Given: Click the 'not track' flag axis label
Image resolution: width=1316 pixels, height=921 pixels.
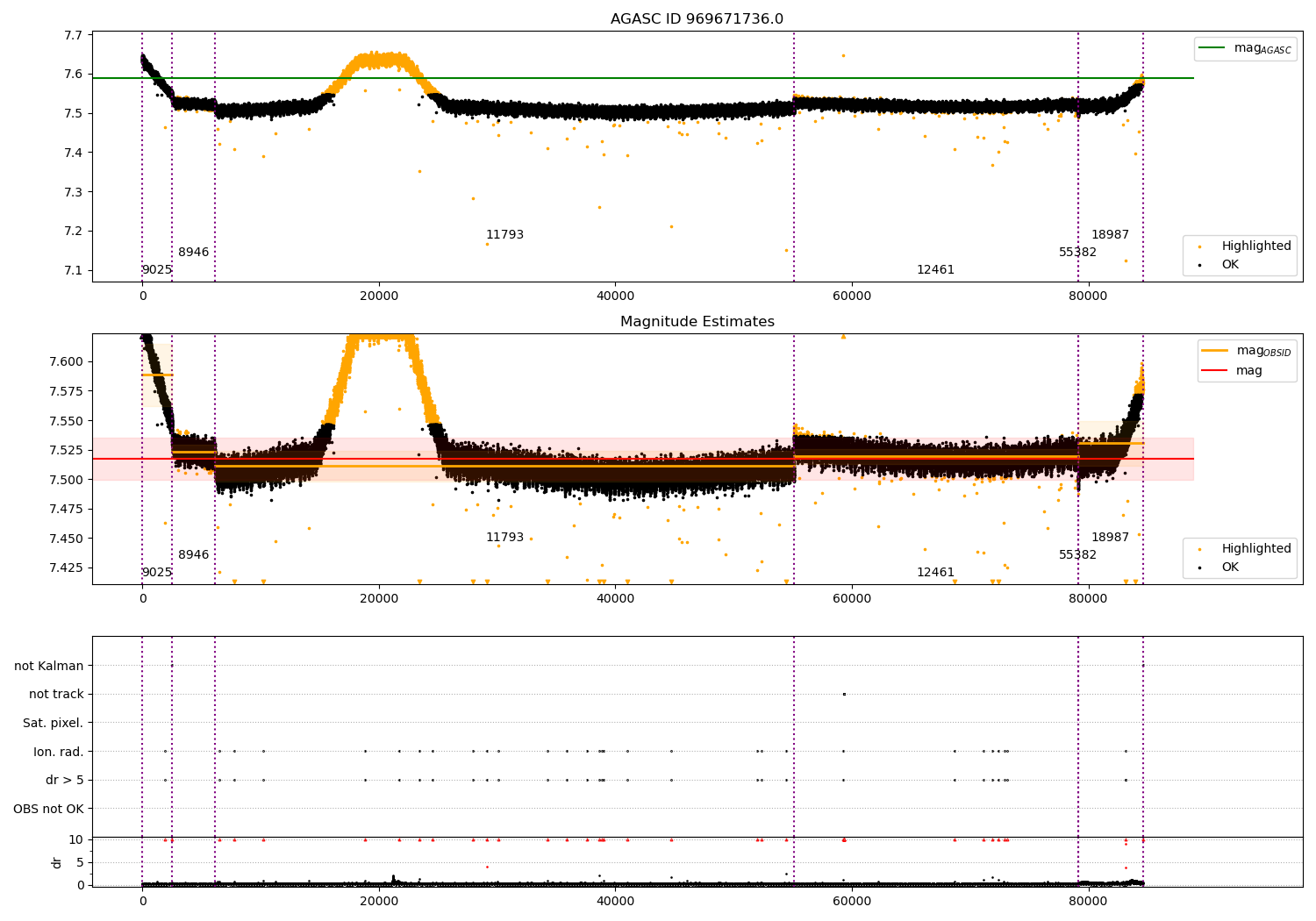Looking at the screenshot, I should click(x=56, y=694).
